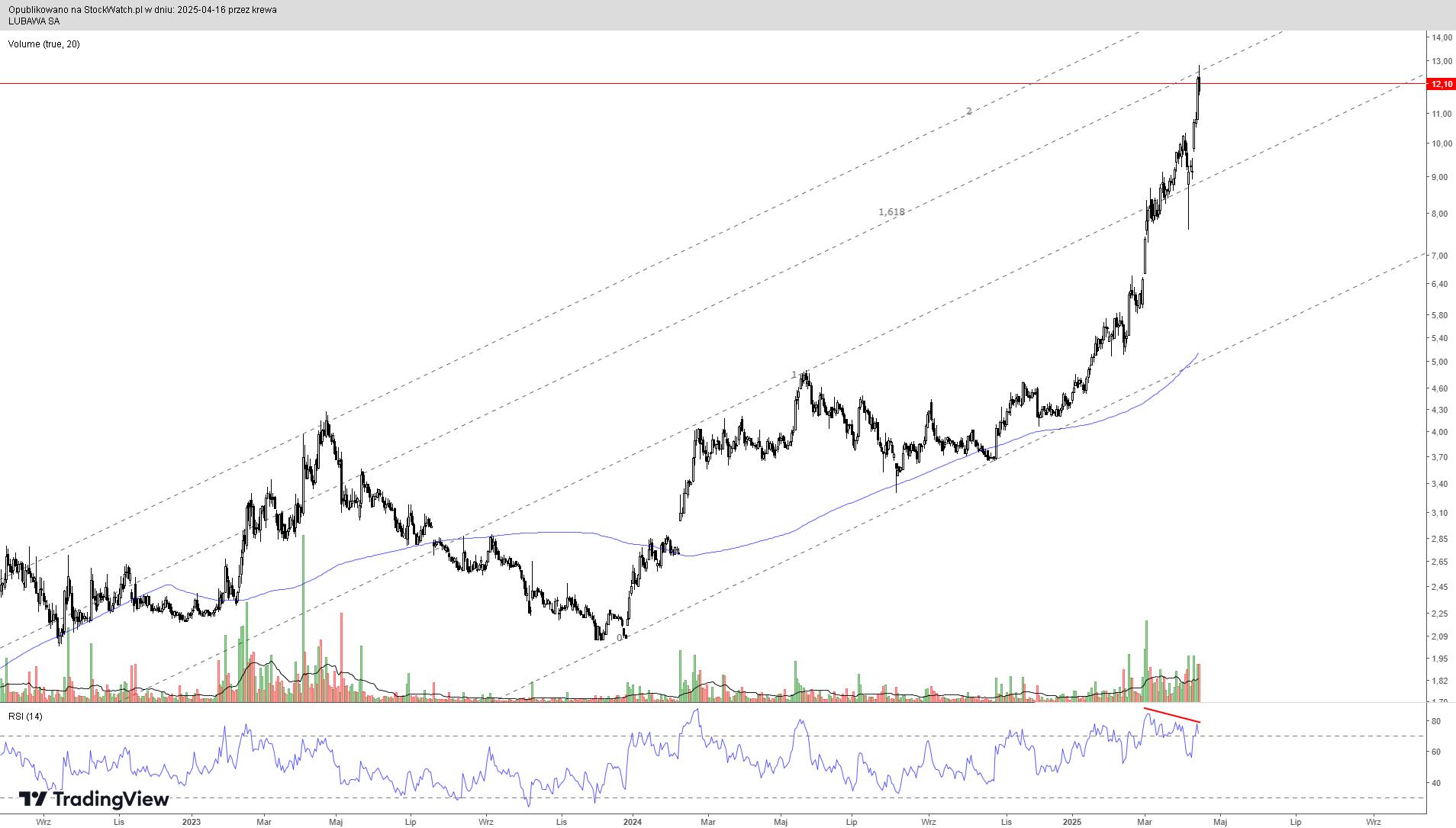Click the TradingView logo

[93, 800]
